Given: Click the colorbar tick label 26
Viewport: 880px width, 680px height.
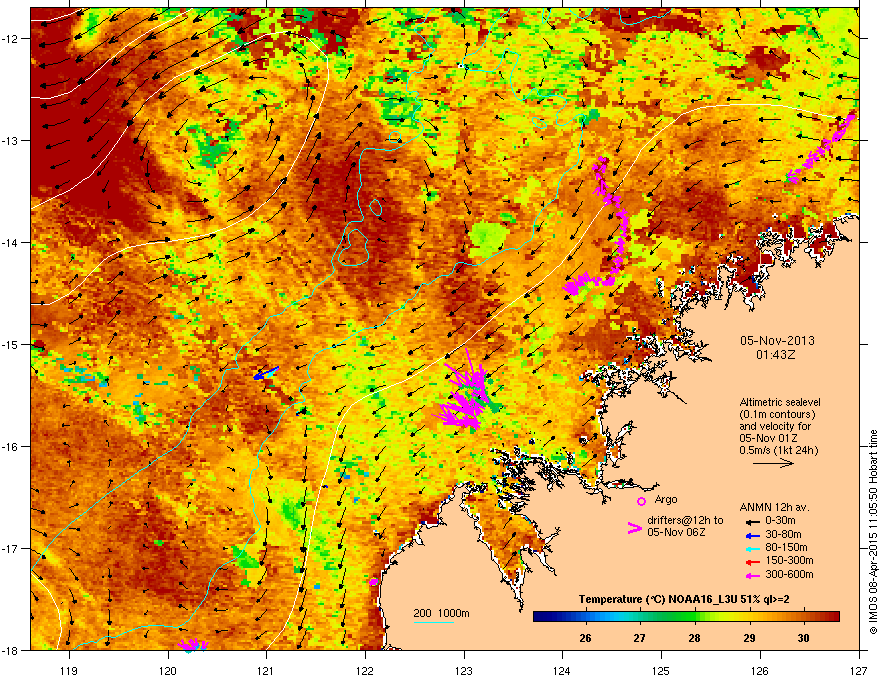Looking at the screenshot, I should tap(585, 638).
